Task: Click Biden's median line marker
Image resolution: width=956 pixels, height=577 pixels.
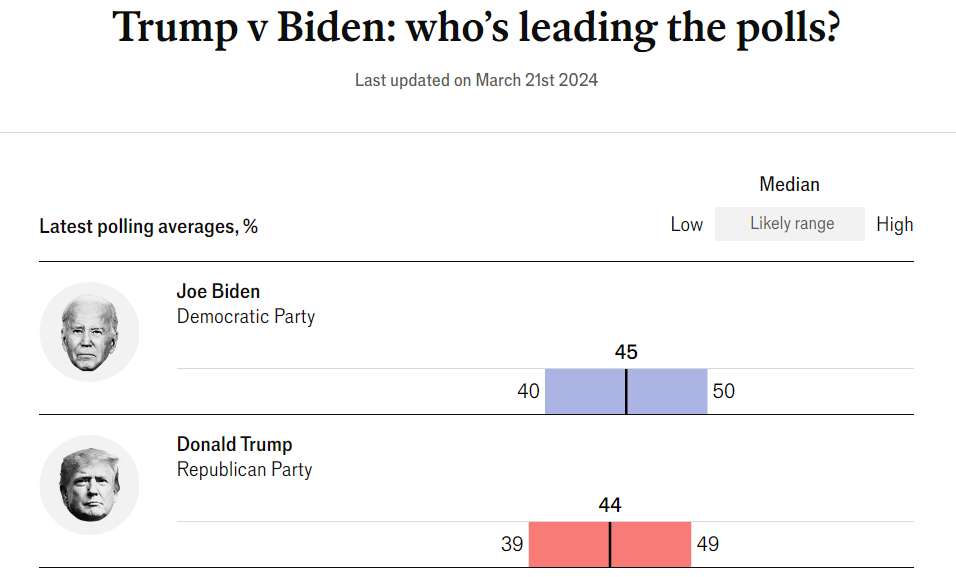Action: point(626,391)
